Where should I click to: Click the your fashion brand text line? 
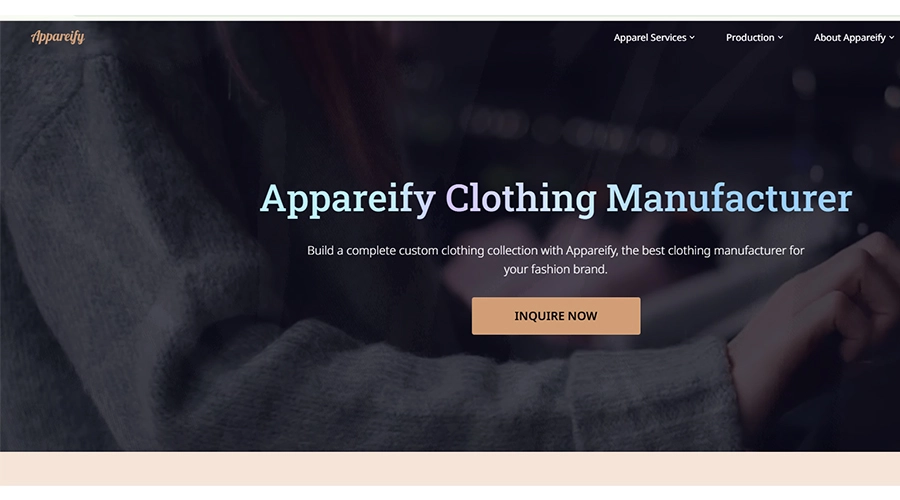(556, 269)
